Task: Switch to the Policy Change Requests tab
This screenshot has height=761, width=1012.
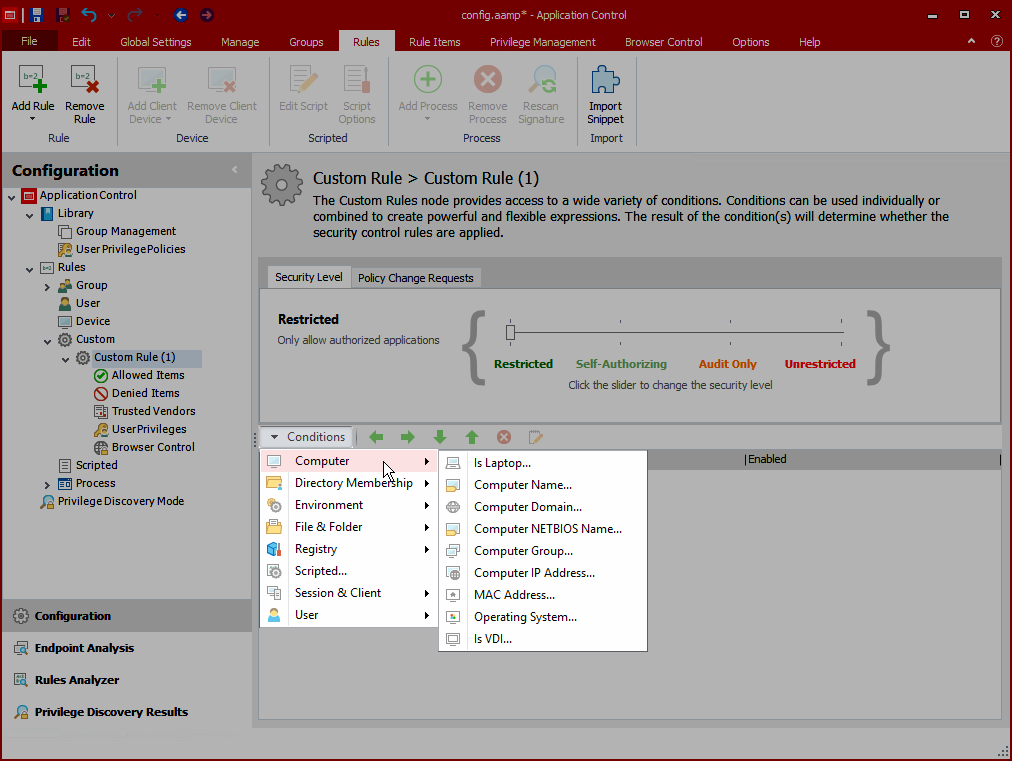Action: (415, 278)
